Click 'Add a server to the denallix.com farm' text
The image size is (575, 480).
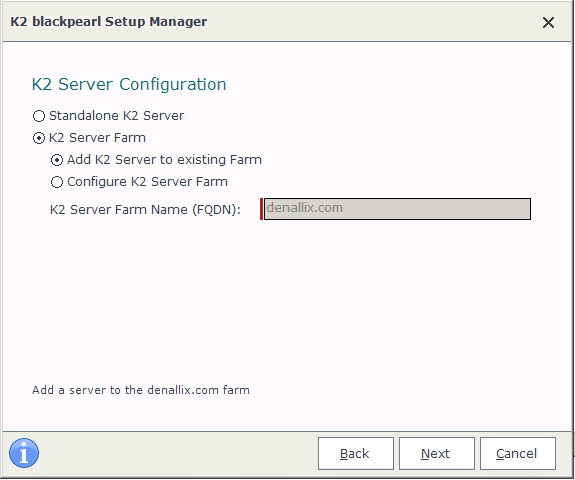click(x=141, y=390)
